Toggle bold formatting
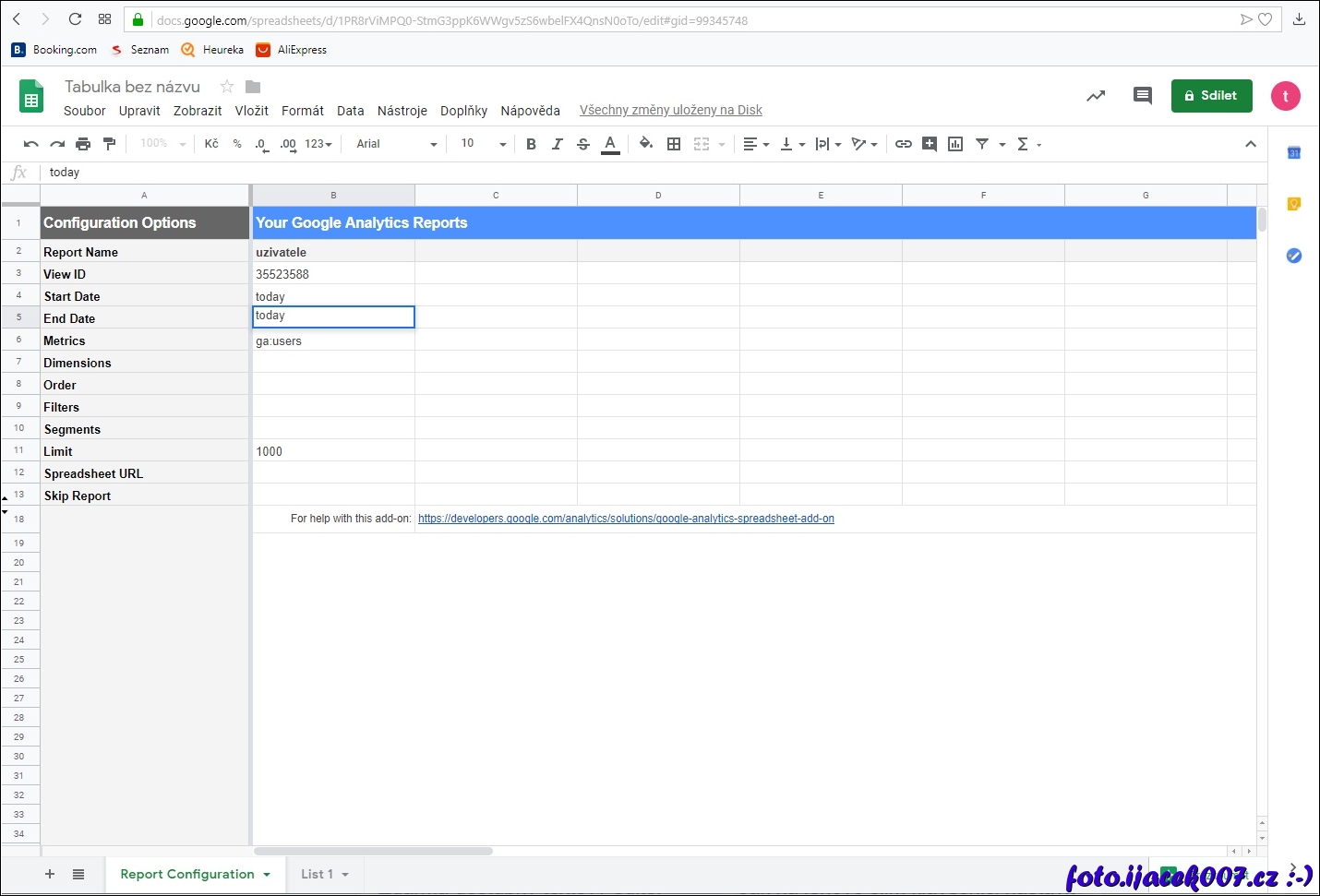Viewport: 1320px width, 896px height. tap(531, 144)
